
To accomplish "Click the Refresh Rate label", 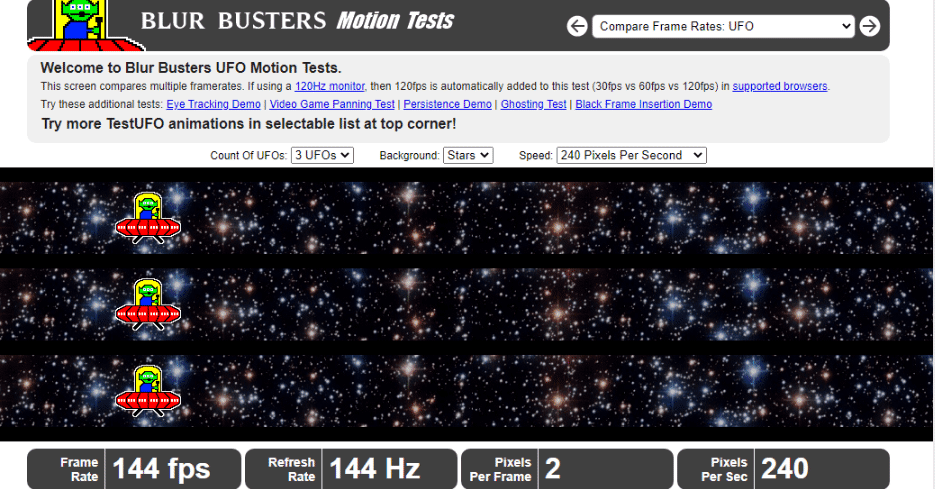I will point(291,469).
